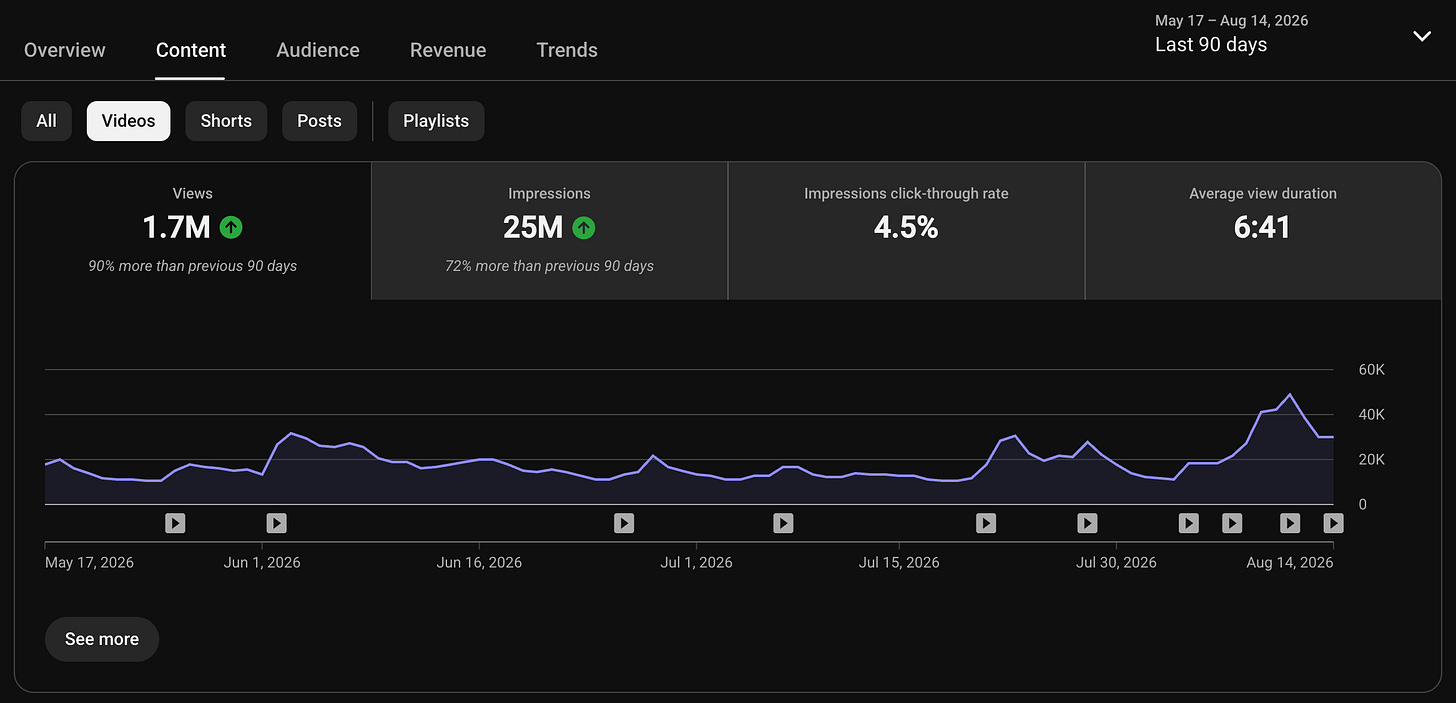1456x703 pixels.
Task: Click the last video marker at Aug 14
Action: 1333,522
